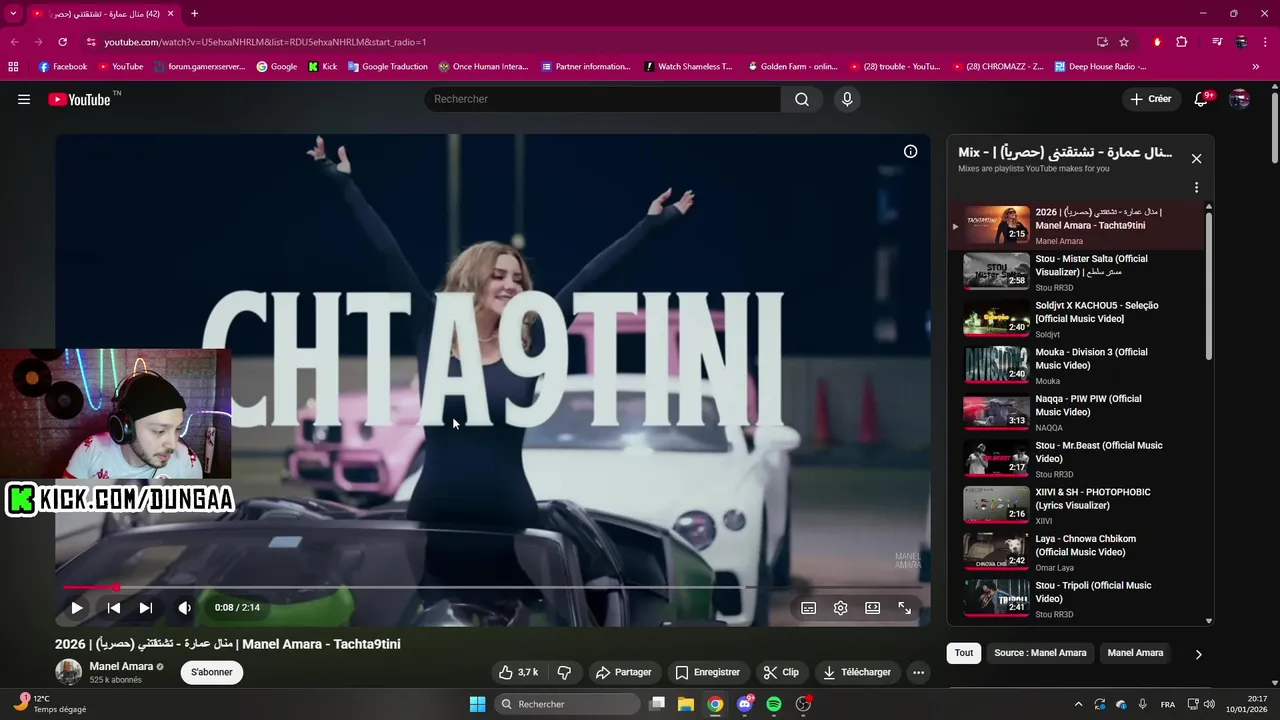Toggle subtitles on the player

(809, 608)
